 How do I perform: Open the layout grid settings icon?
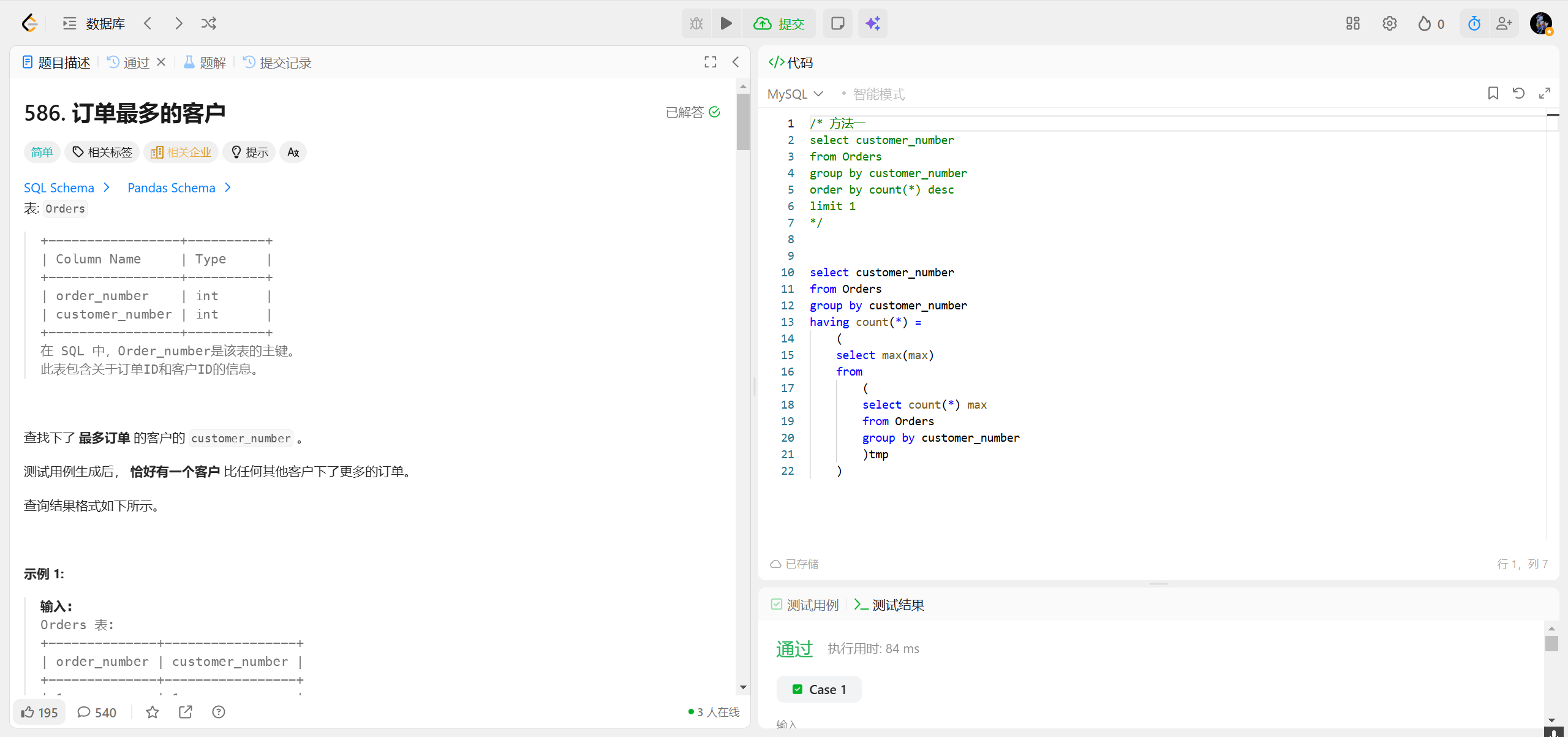(1352, 23)
